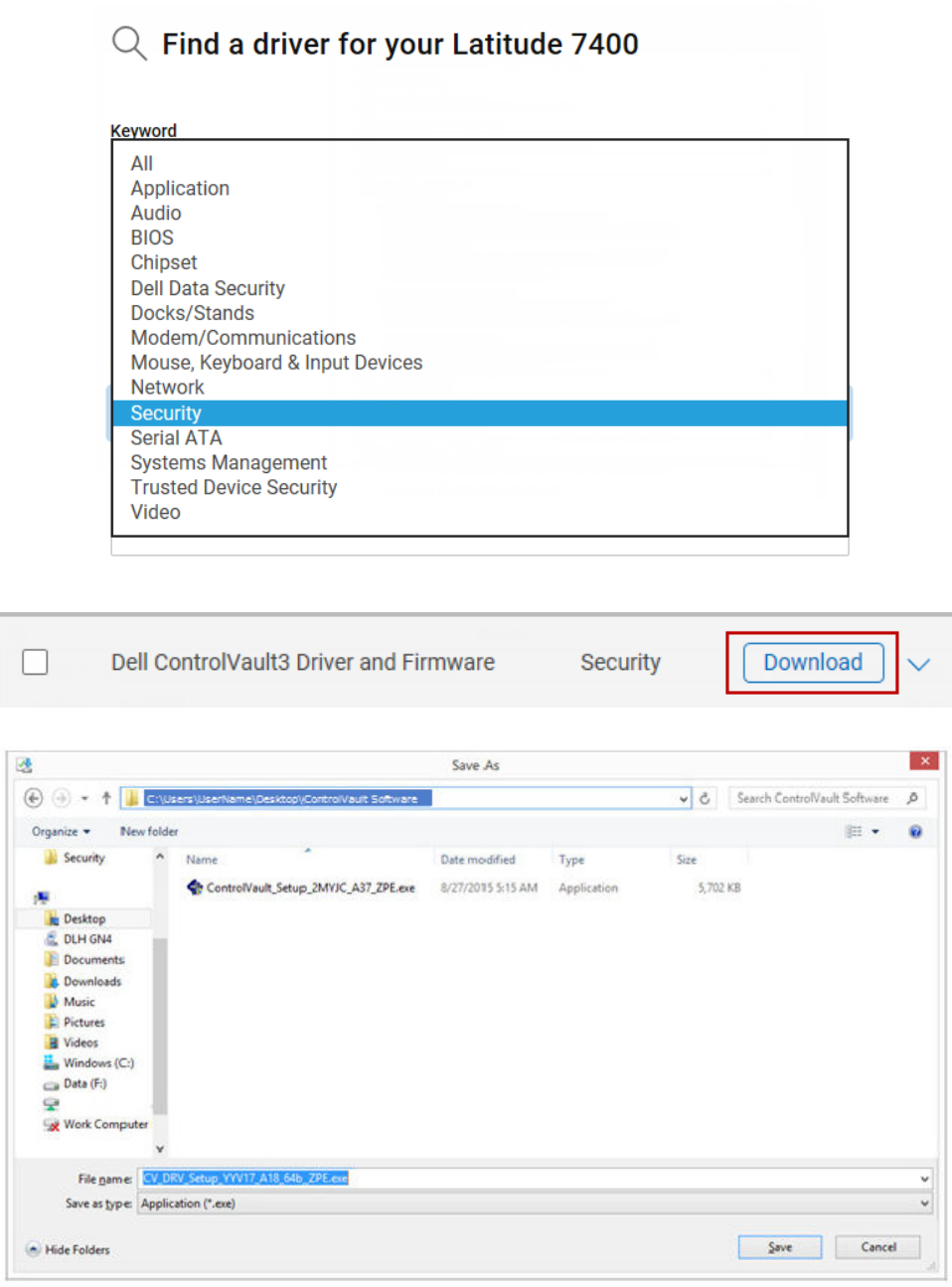Select the Videos folder
Viewport: 952px width, 1287px height.
point(72,1043)
